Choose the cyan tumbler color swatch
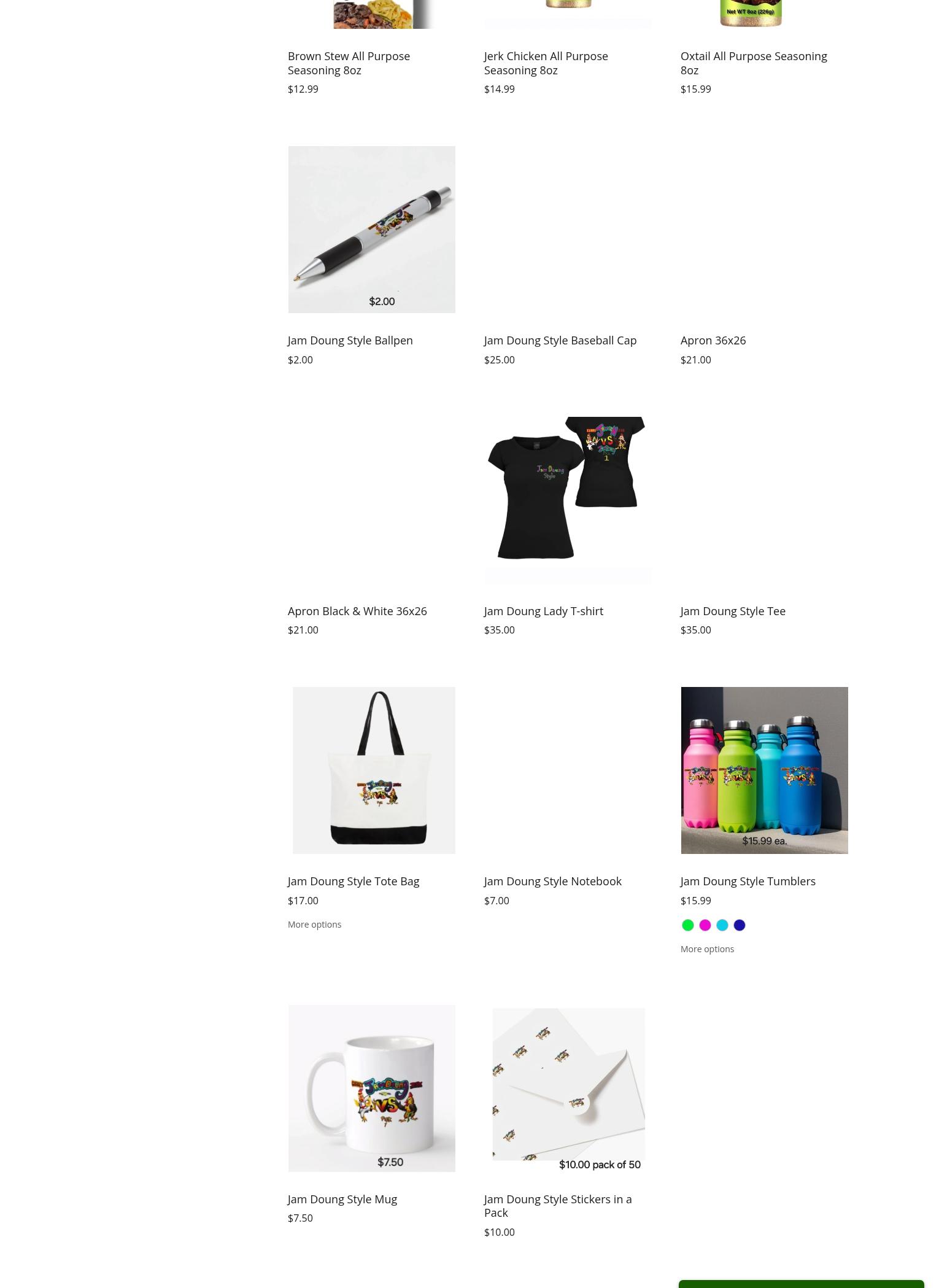Image resolution: width=939 pixels, height=1288 pixels. pos(722,925)
